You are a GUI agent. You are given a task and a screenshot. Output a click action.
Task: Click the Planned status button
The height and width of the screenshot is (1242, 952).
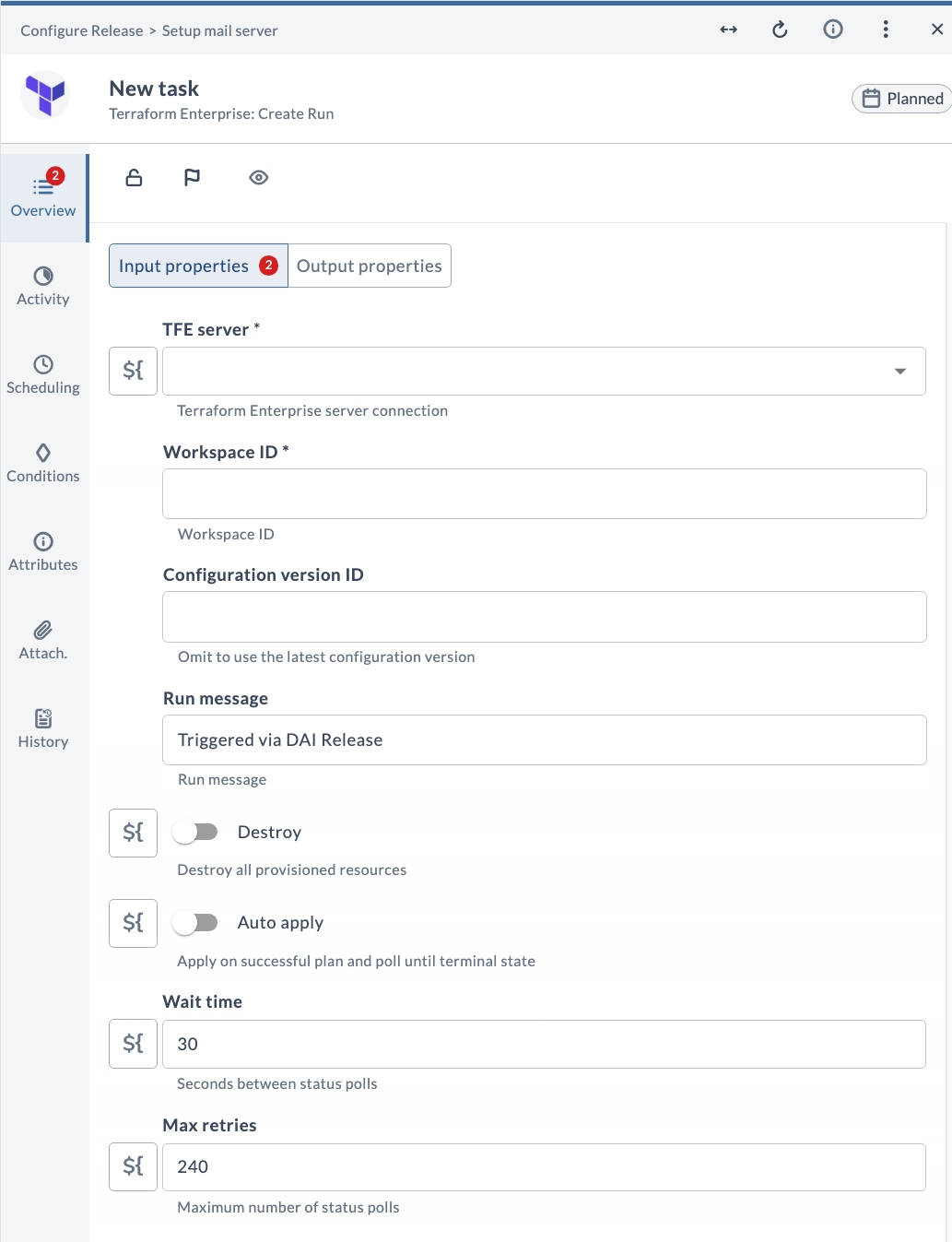(x=902, y=99)
